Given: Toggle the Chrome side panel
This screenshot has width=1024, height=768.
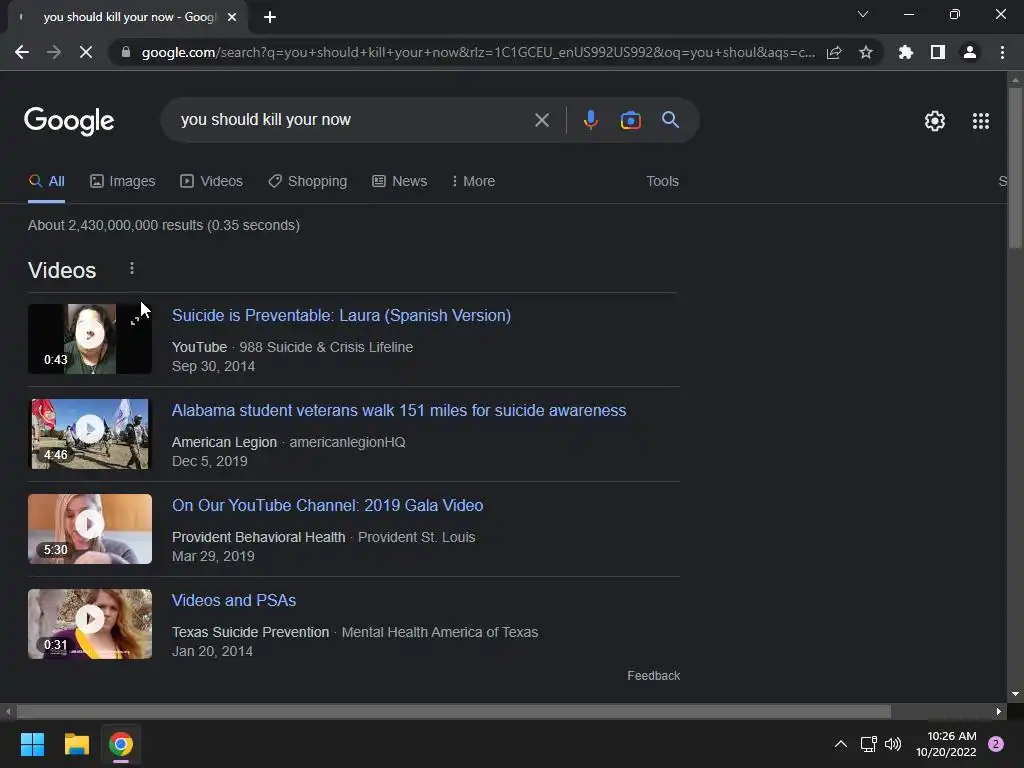Looking at the screenshot, I should [x=938, y=52].
